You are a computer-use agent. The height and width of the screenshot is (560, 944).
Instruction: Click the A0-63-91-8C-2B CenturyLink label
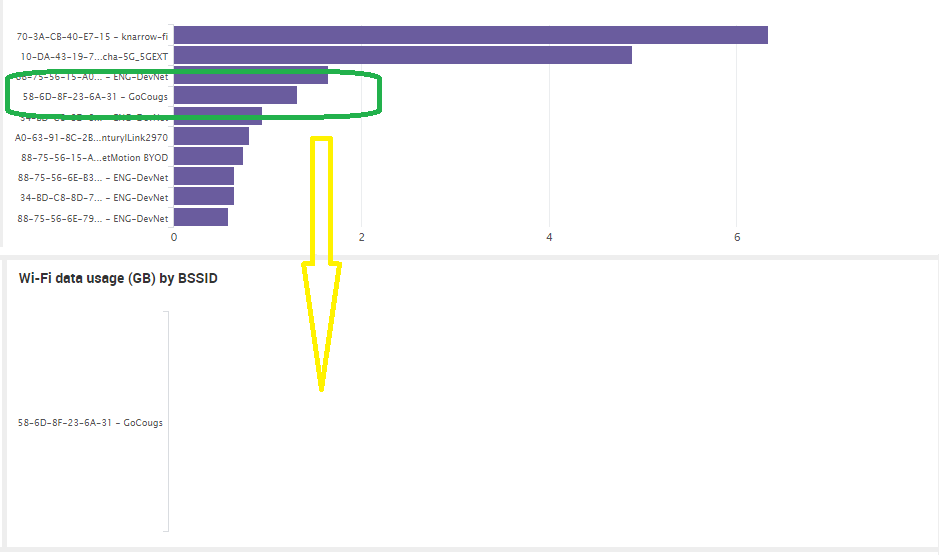tap(92, 138)
